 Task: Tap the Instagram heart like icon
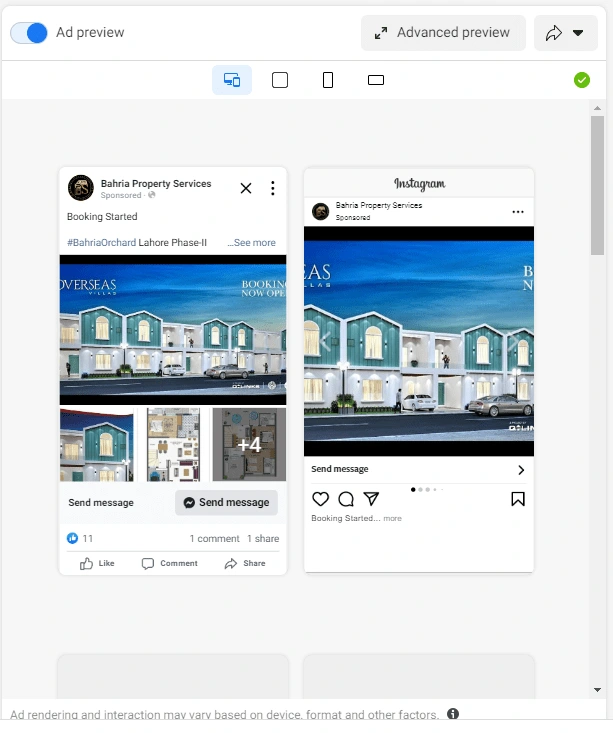coord(320,499)
